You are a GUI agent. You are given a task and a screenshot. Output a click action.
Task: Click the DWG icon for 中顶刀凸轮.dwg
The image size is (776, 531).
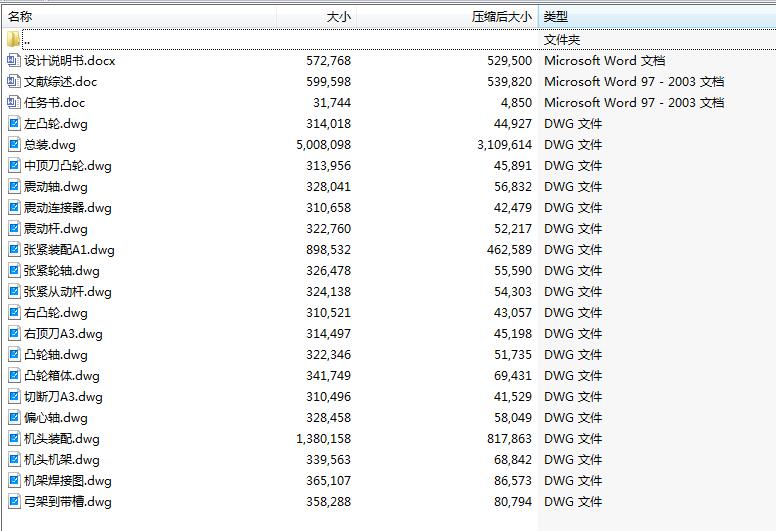click(x=14, y=165)
